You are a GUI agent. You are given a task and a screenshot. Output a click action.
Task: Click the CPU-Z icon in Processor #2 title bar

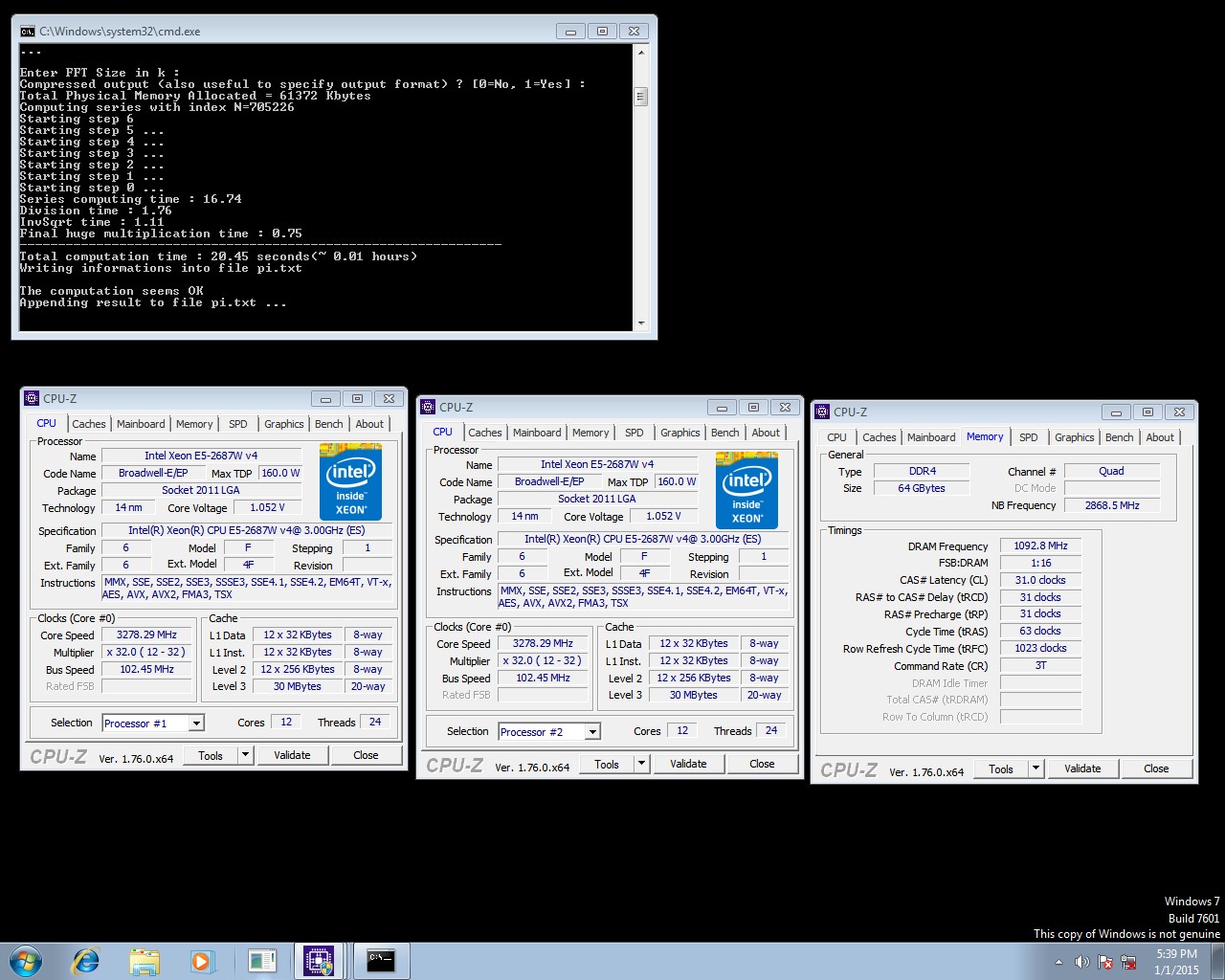(x=428, y=407)
